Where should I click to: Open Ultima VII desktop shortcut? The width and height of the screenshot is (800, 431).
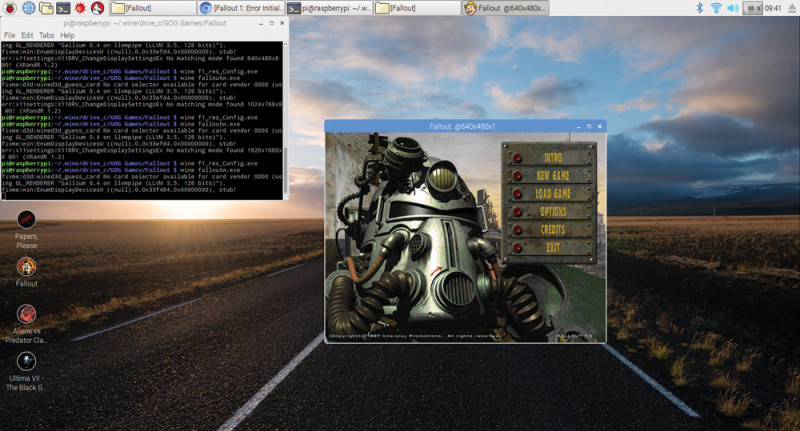point(26,360)
